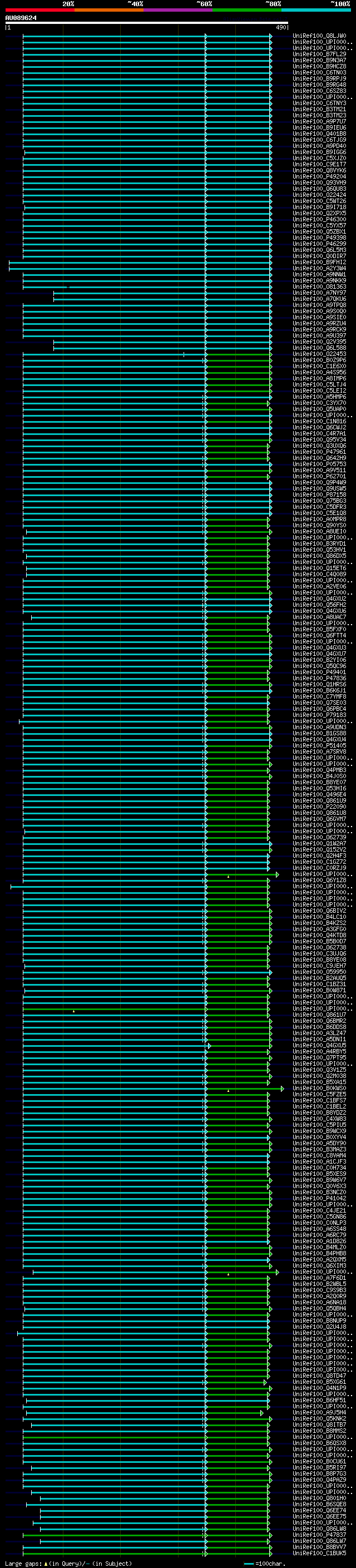Screen dimensions: 356x1568
Task: Select the label UniRef100_Q5ZBX1
Action: point(319,232)
